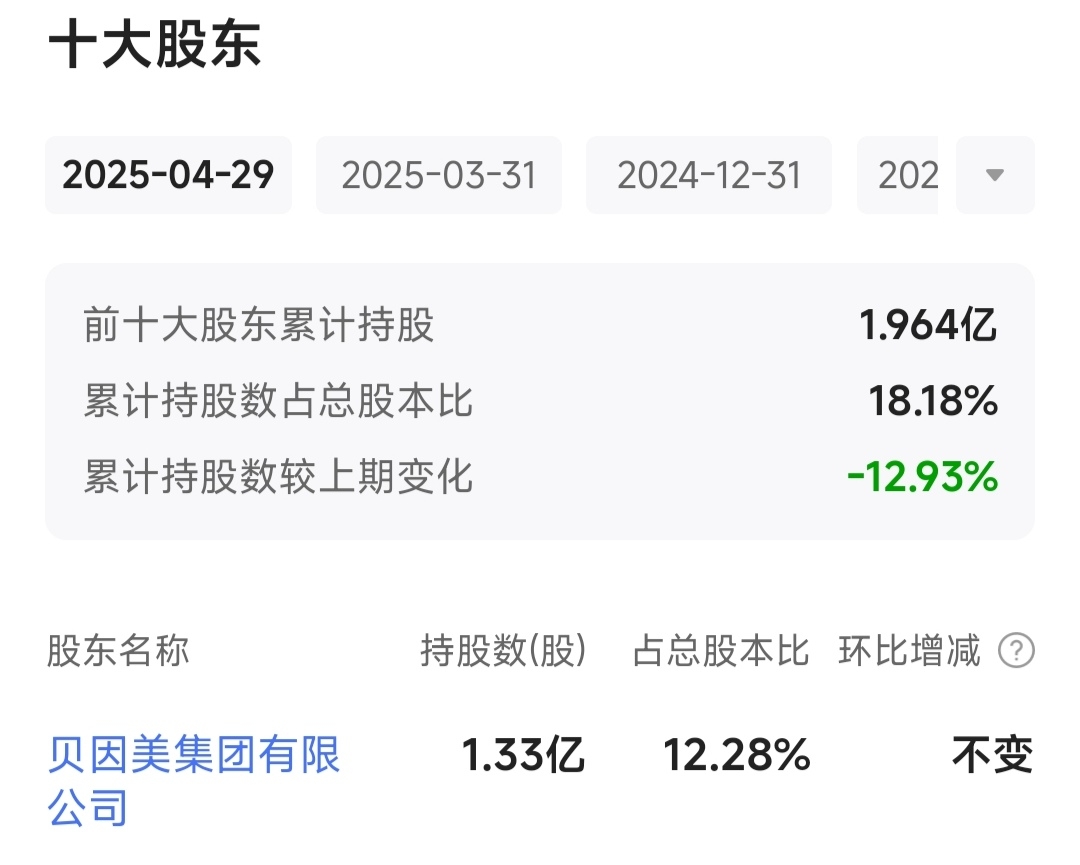1080x865 pixels.
Task: Click the 1.964亿 cumulative holdings value
Action: tap(928, 325)
